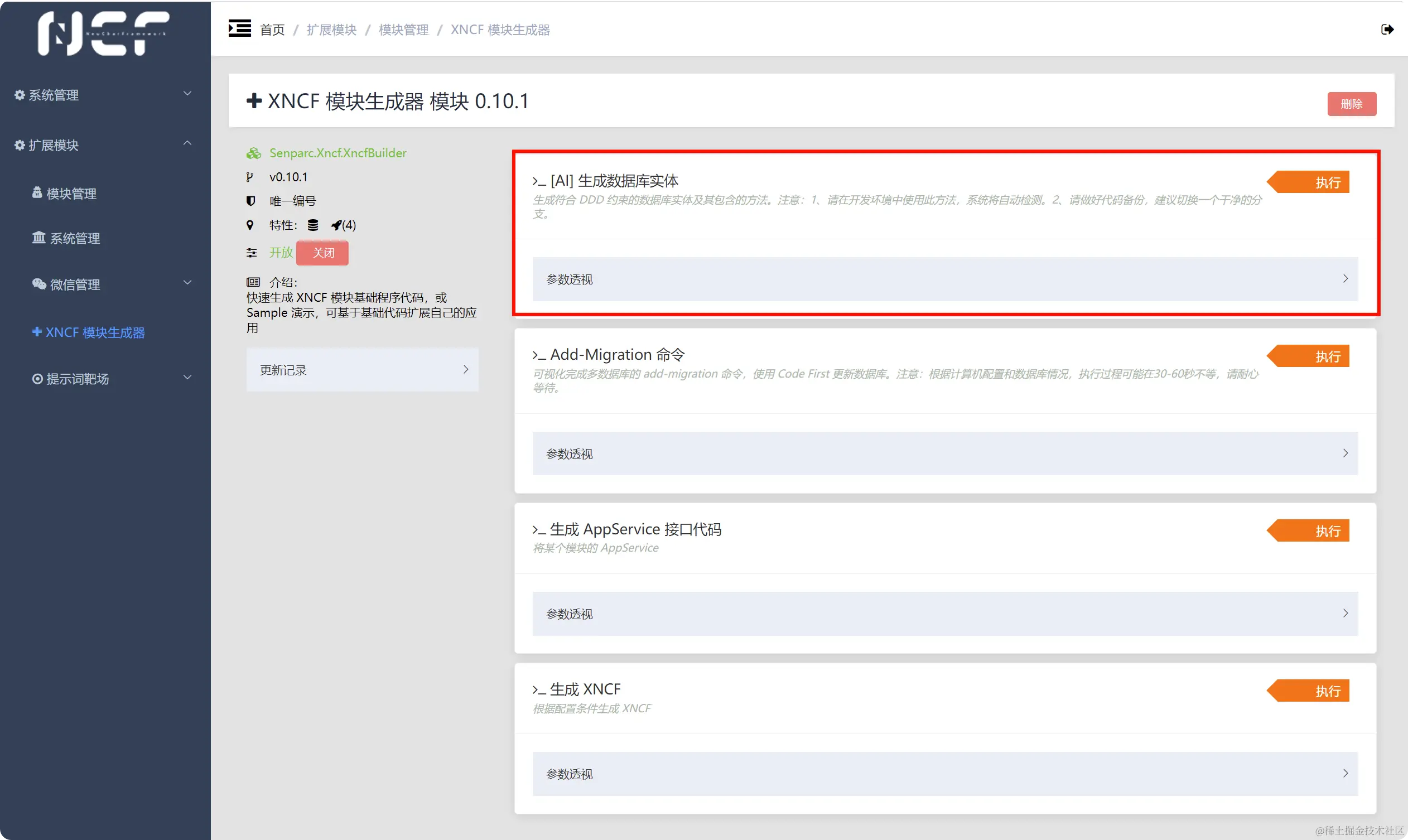Click the NCF logo

point(104,33)
